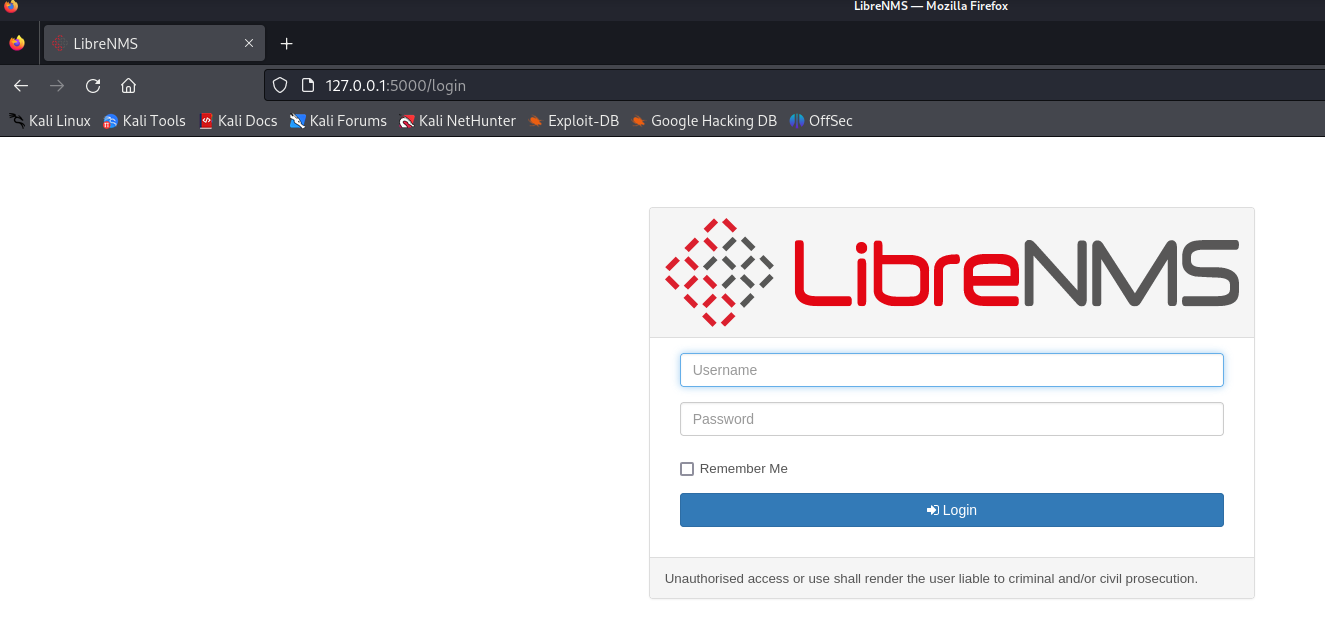Click the Firefox forward arrow button

click(57, 86)
